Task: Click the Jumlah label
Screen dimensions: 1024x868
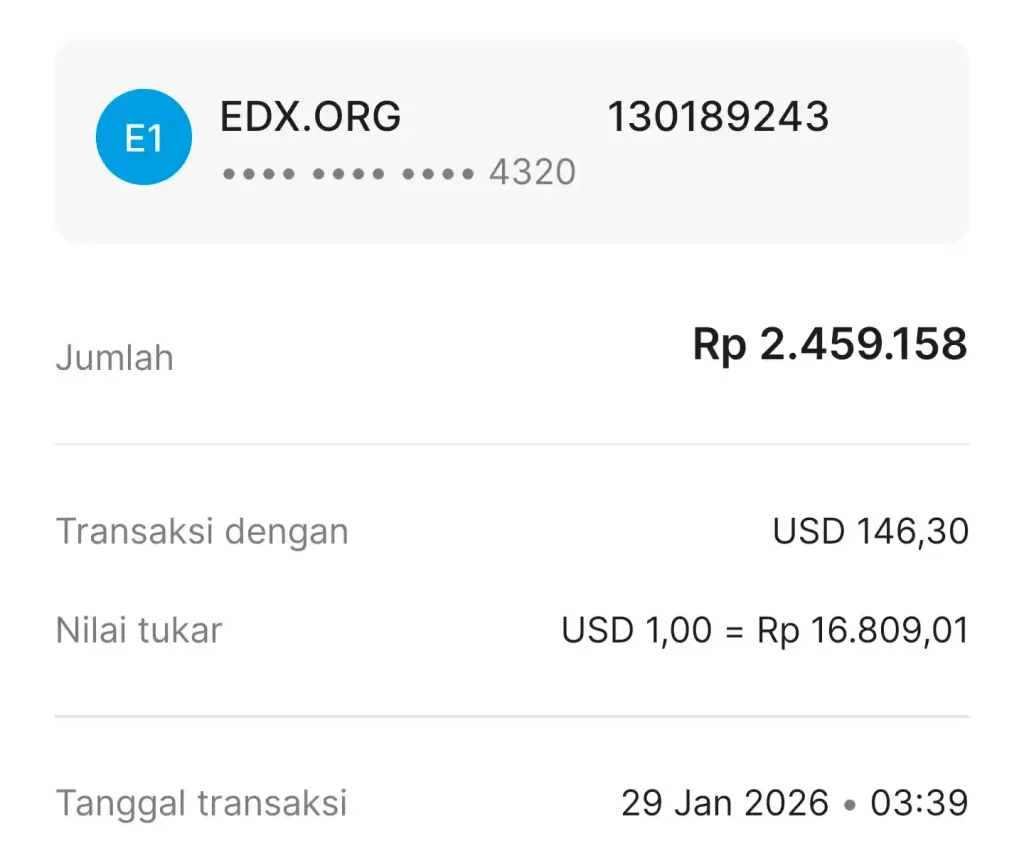Action: [x=114, y=358]
